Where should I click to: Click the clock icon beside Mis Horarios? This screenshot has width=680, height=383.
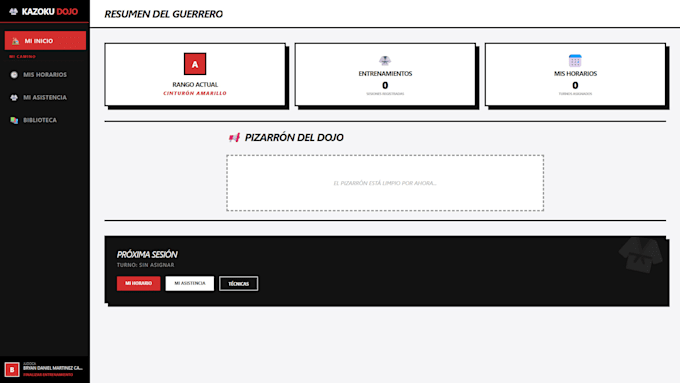[x=14, y=75]
